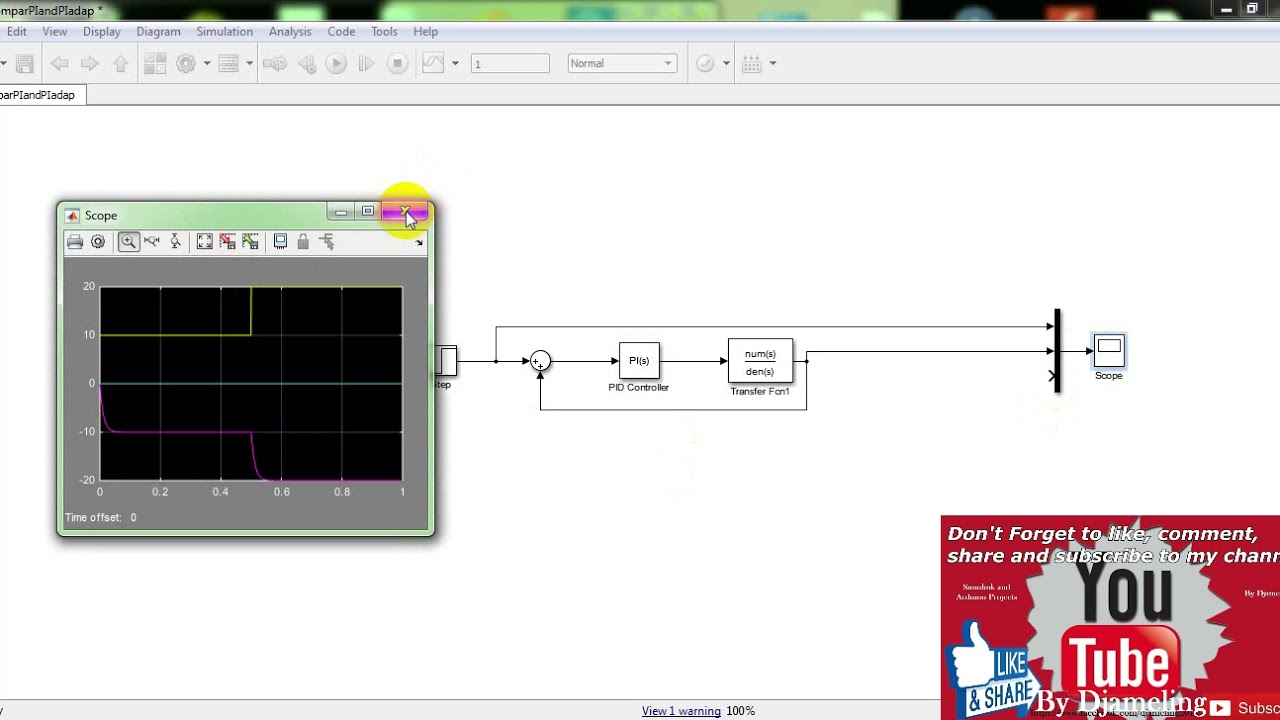Viewport: 1280px width, 720px height.
Task: Click Scope toolbar dock arrow
Action: 419,243
